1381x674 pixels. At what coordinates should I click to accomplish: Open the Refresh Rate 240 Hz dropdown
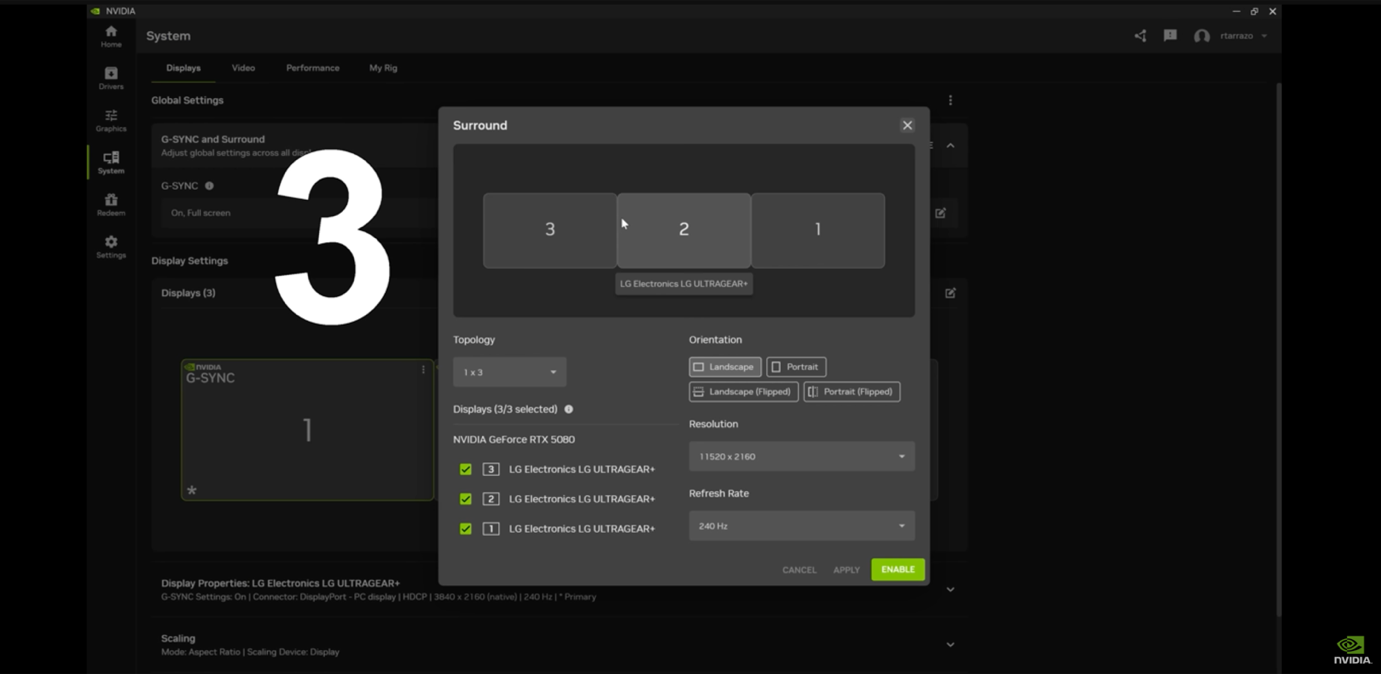[x=801, y=526]
